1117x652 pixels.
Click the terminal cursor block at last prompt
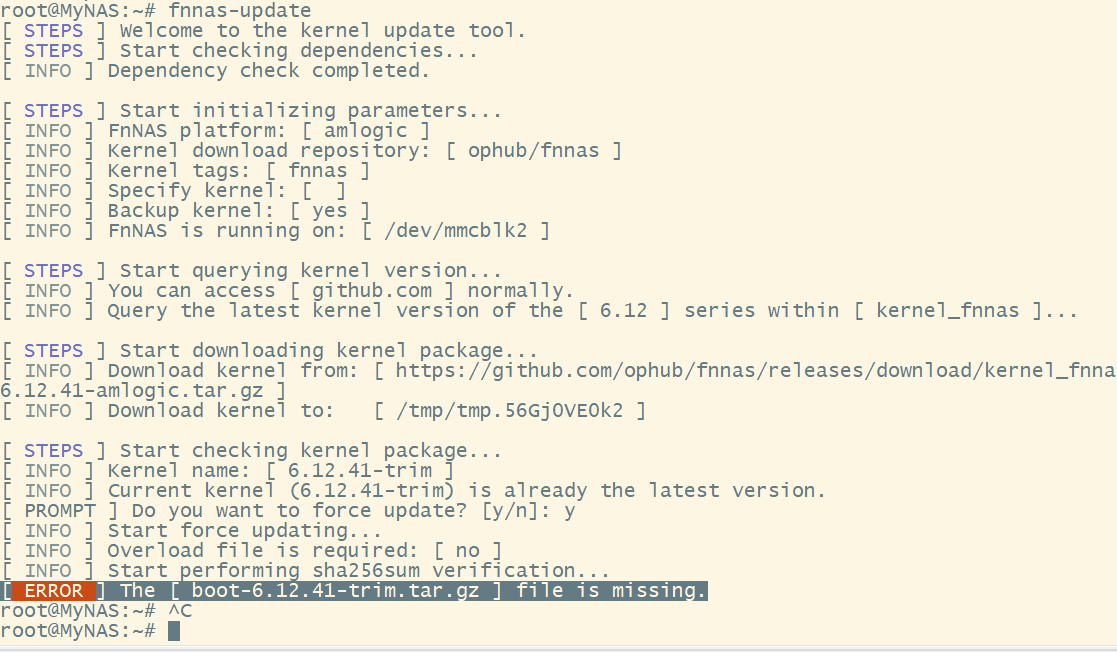click(174, 631)
